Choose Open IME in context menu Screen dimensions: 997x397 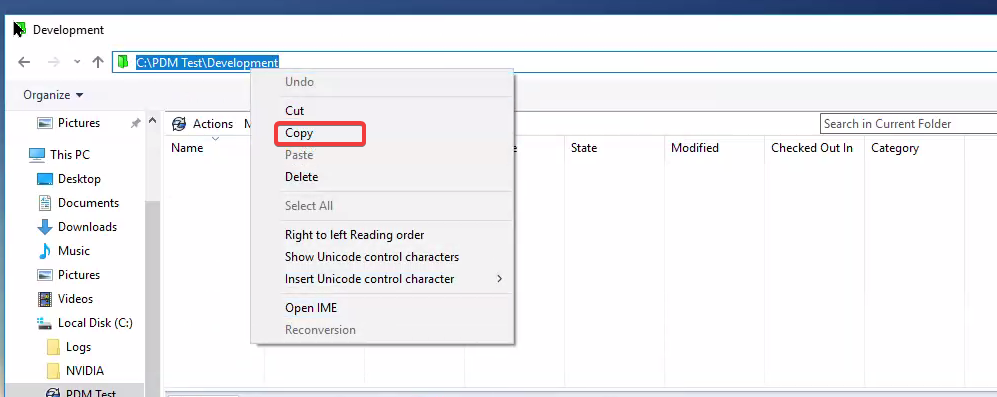point(311,308)
